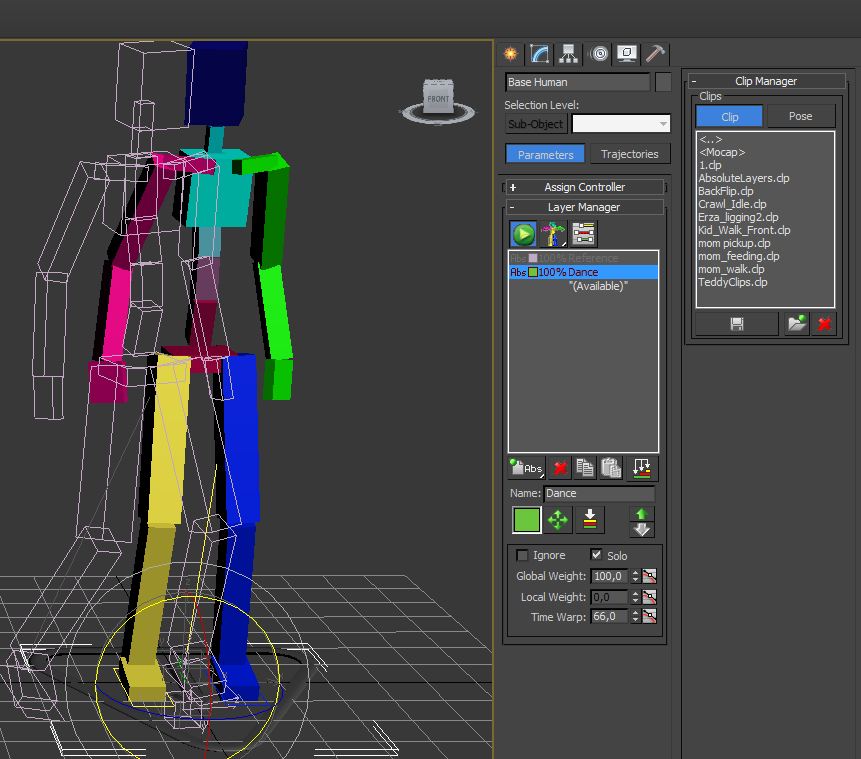
Task: Open the Utilities panel hammer icon
Action: tap(653, 54)
